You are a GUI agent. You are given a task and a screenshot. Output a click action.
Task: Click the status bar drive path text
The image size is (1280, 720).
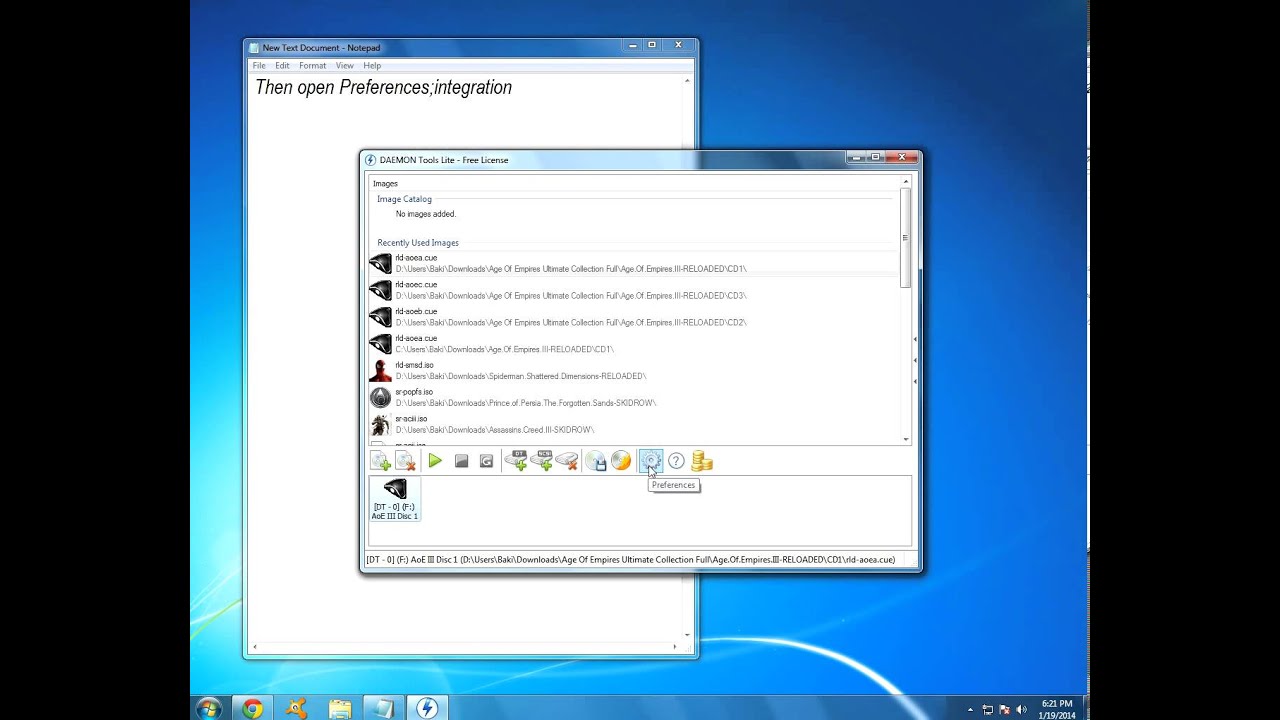[x=630, y=560]
